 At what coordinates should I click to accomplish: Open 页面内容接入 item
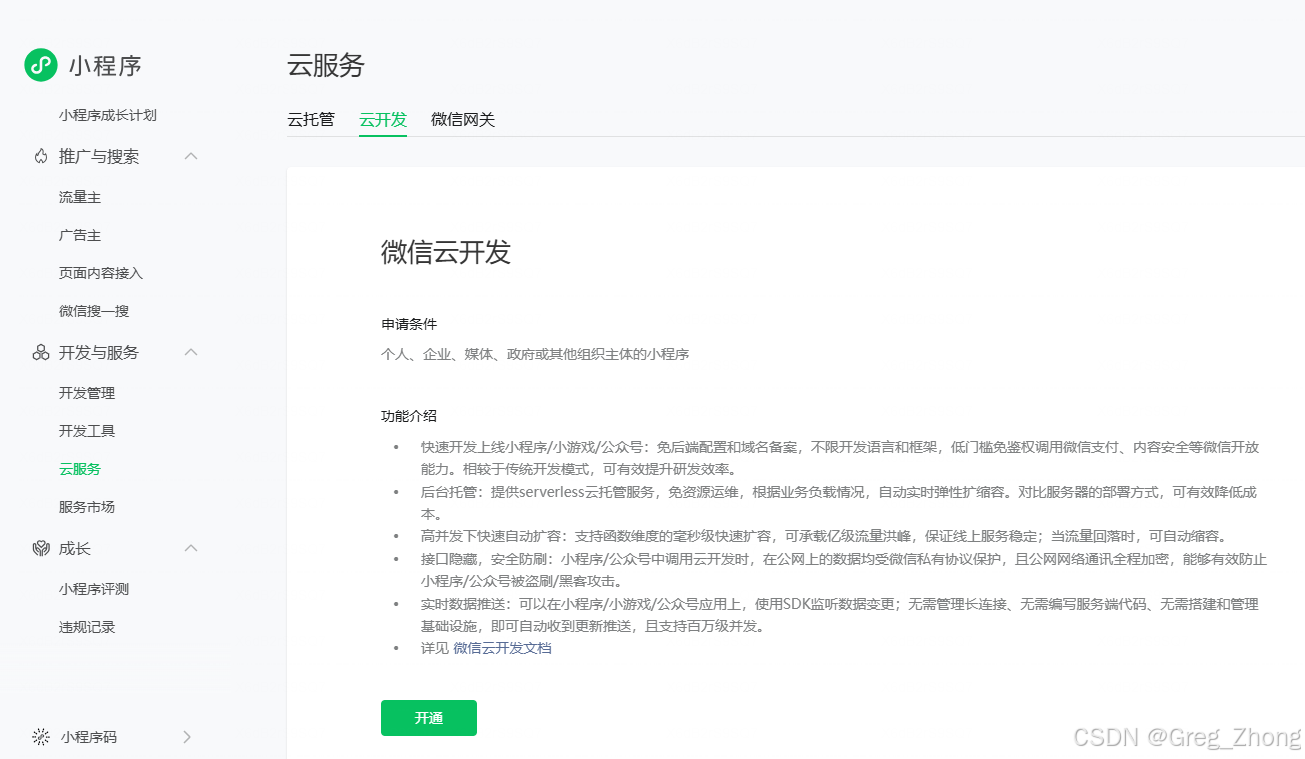[101, 273]
